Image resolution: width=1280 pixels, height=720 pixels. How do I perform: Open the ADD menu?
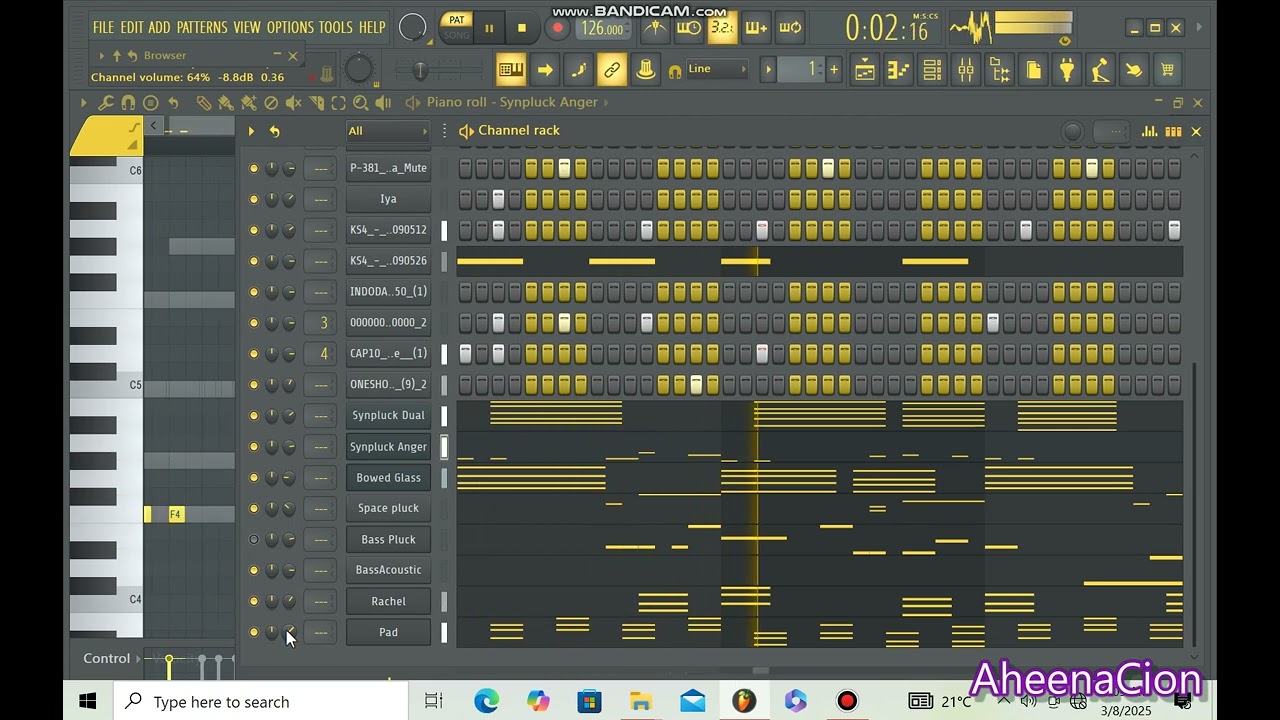(159, 28)
